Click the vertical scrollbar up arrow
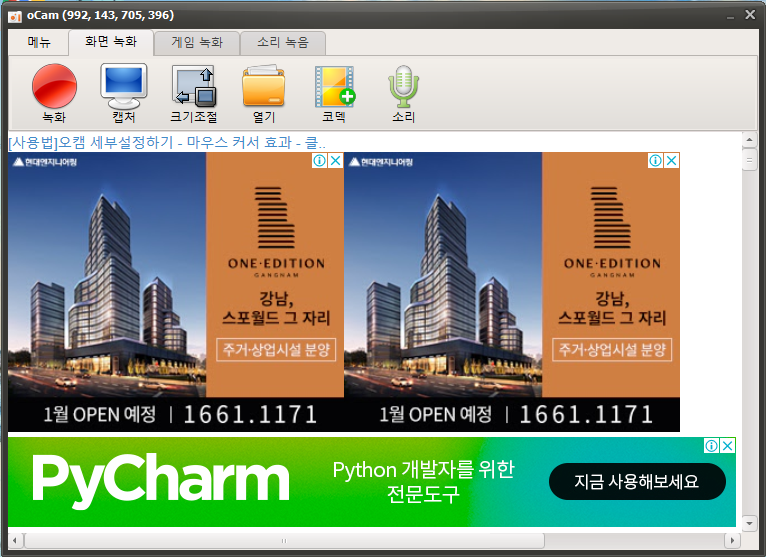The width and height of the screenshot is (766, 557). (x=749, y=140)
